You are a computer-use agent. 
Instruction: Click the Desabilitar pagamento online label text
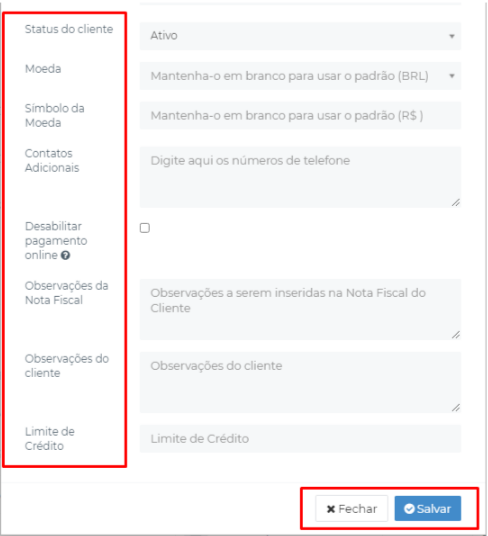(x=56, y=241)
